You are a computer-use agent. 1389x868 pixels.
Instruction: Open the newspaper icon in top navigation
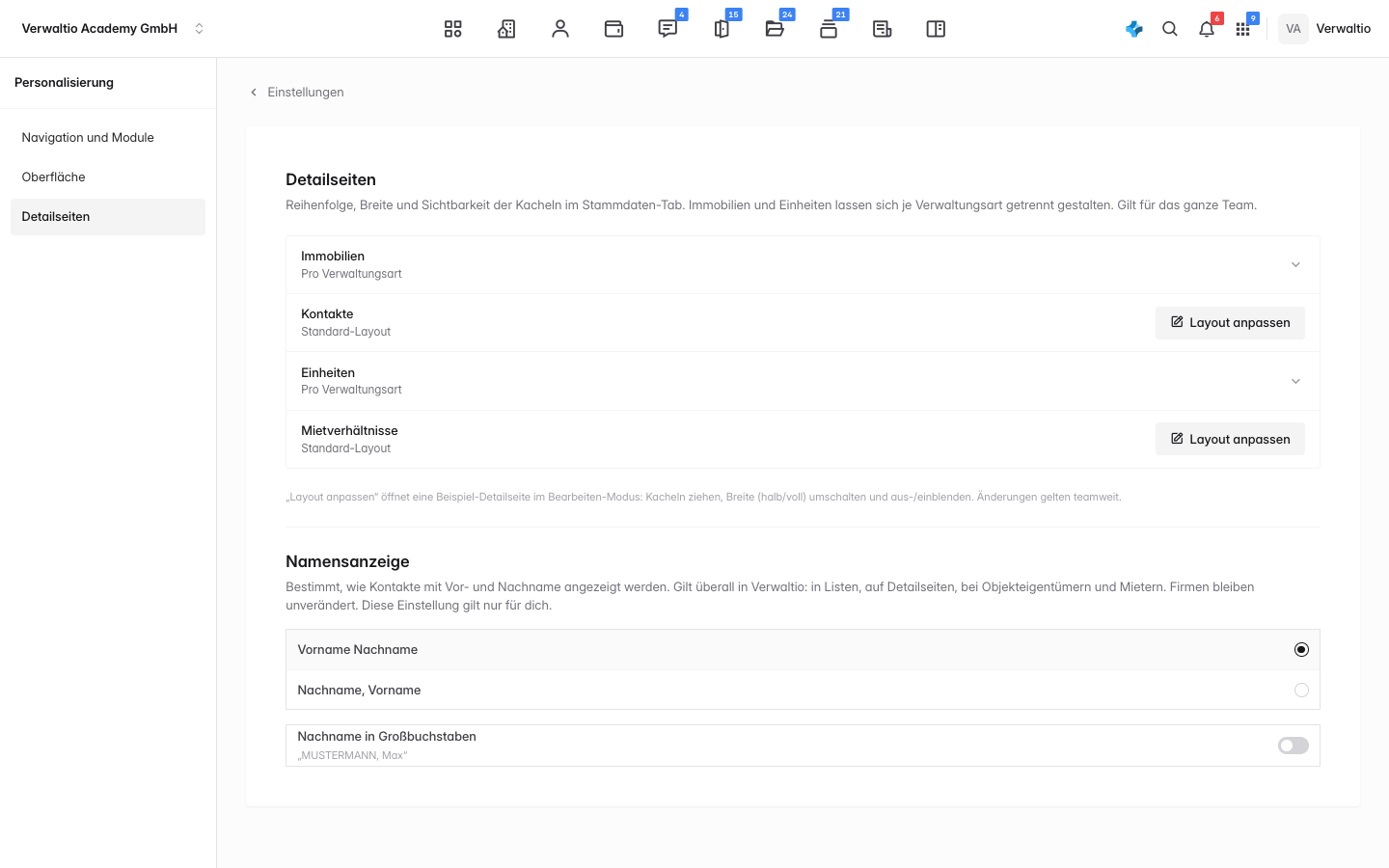pyautogui.click(x=882, y=29)
